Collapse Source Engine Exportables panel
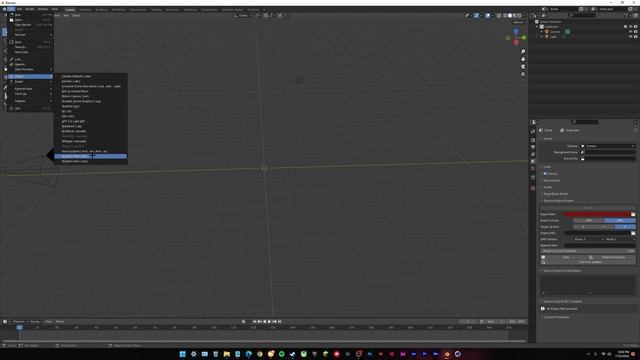 561,271
